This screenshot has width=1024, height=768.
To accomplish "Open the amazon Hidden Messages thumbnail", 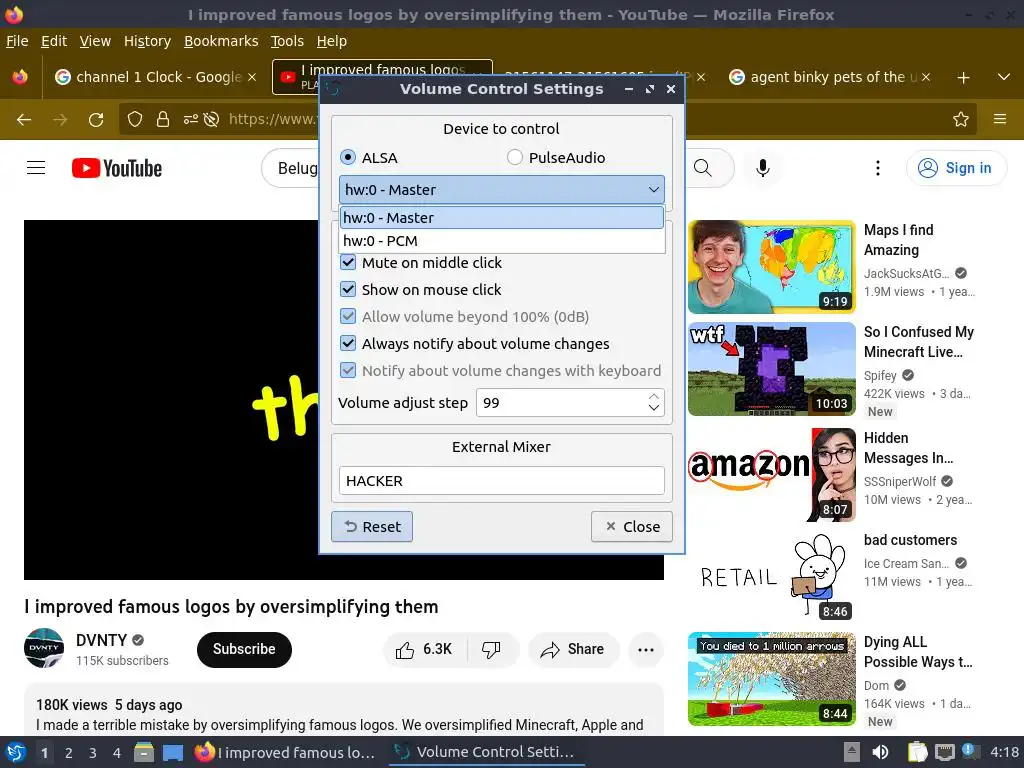I will coord(771,475).
